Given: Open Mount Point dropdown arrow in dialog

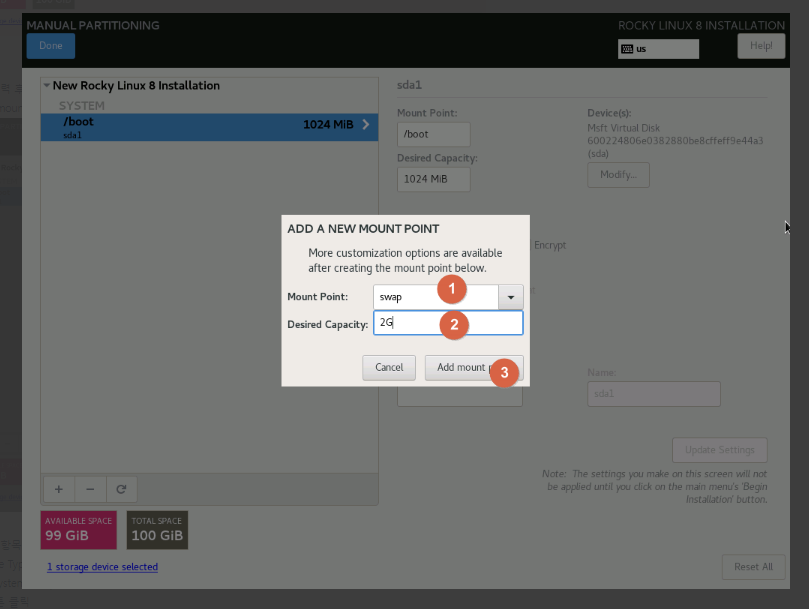Looking at the screenshot, I should [511, 297].
